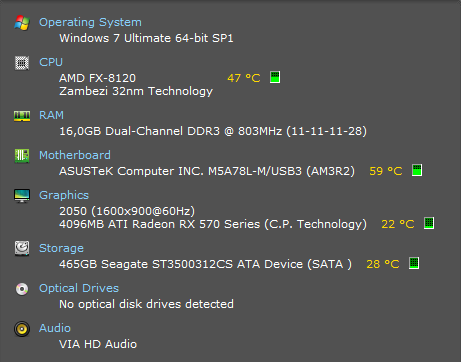Click the graphics card temperature status indicator
The height and width of the screenshot is (362, 461).
(429, 223)
